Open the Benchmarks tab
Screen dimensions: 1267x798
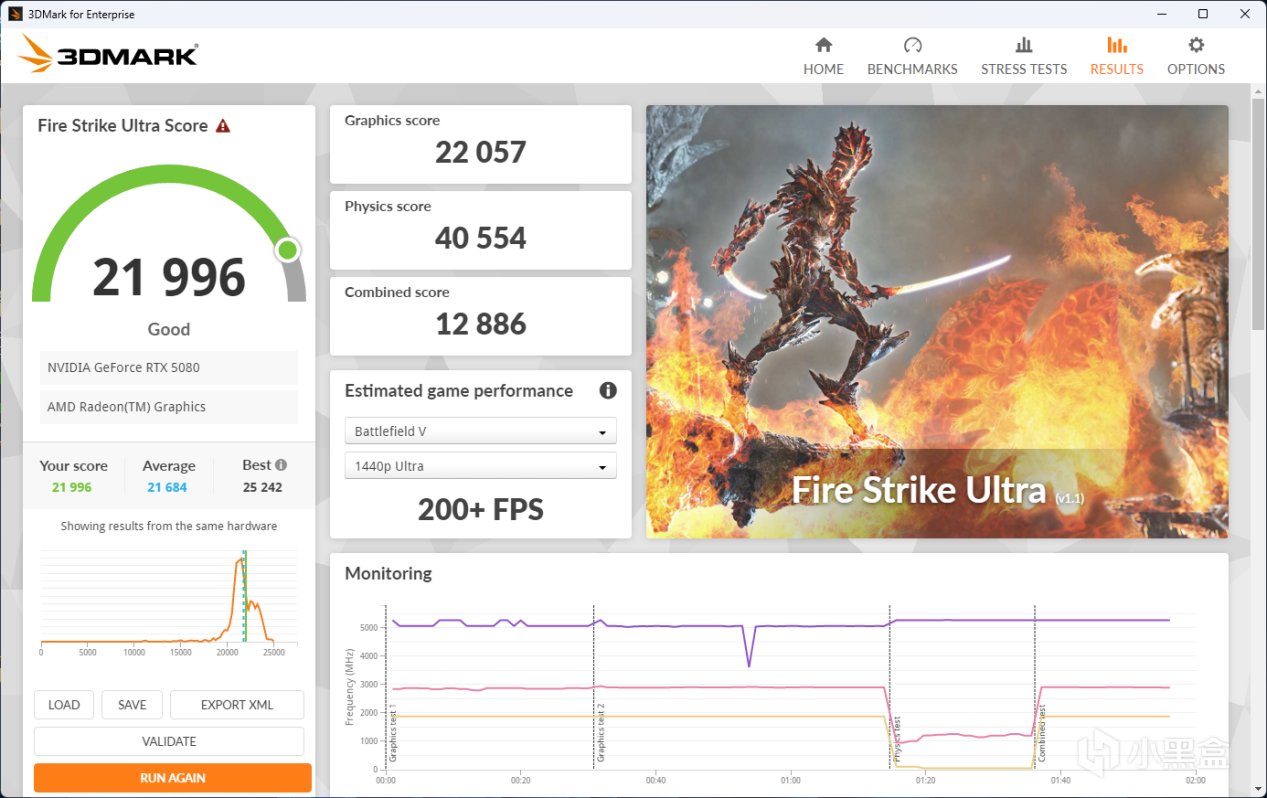pos(912,57)
